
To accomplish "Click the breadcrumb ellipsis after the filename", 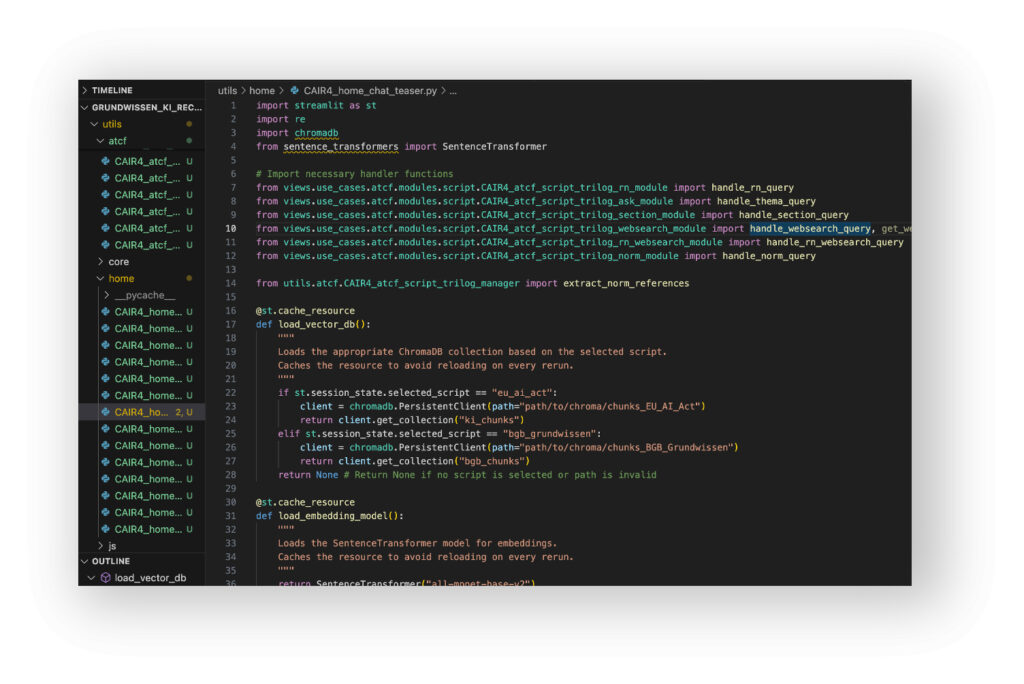I will tap(453, 91).
